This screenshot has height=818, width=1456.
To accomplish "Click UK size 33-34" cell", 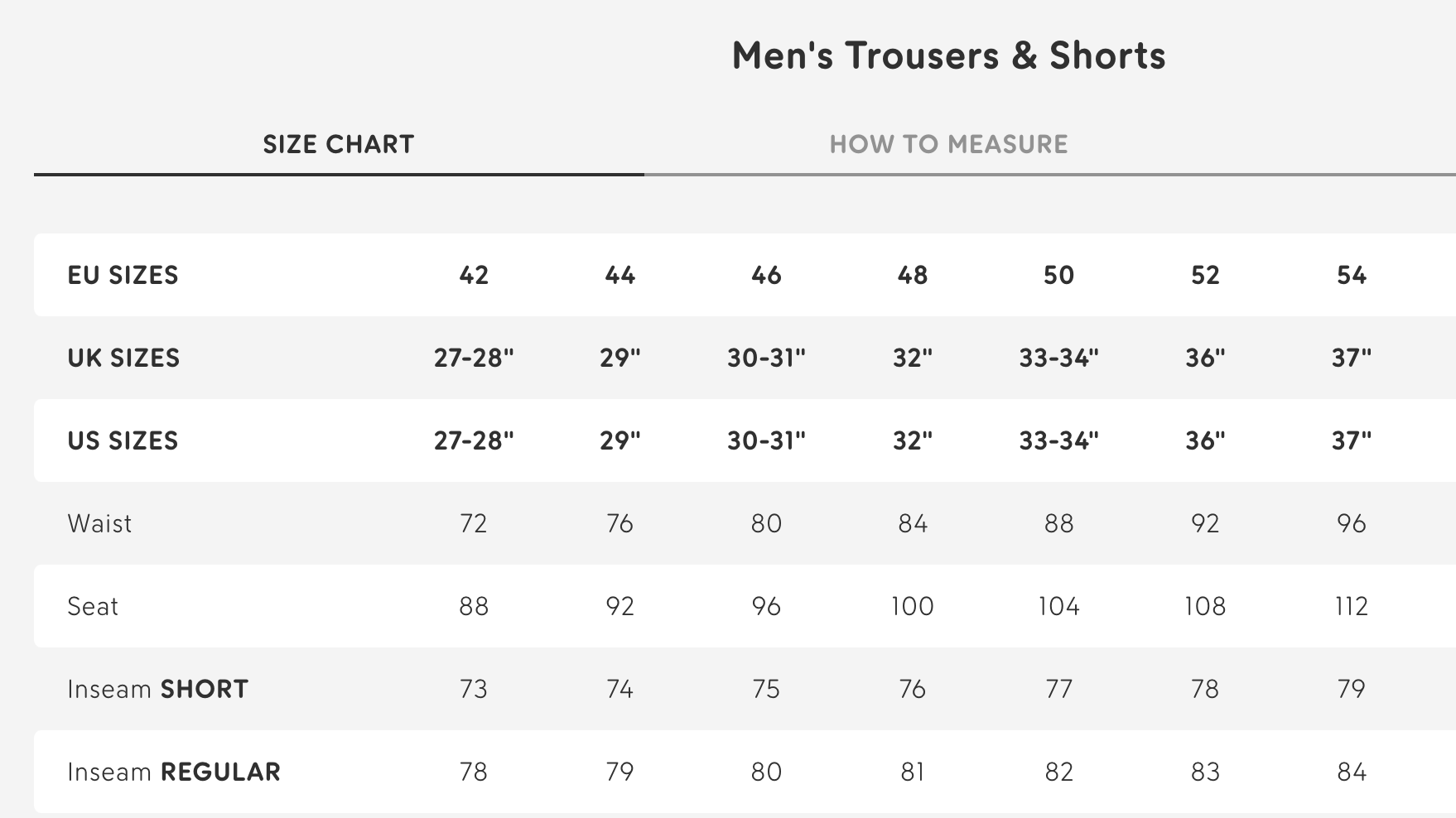I will click(1058, 358).
